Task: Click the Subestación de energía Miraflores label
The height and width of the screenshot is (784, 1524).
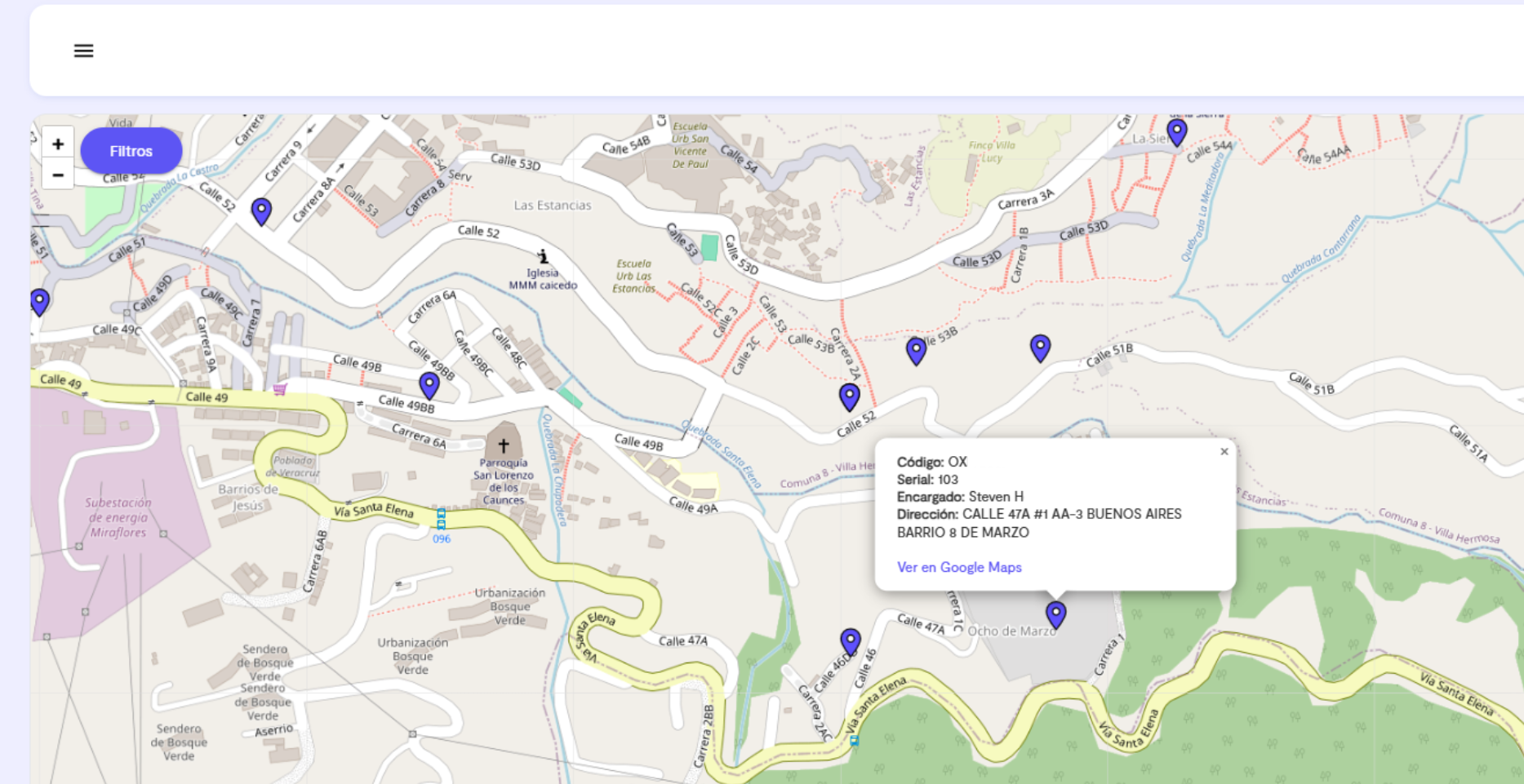Action: [x=118, y=517]
